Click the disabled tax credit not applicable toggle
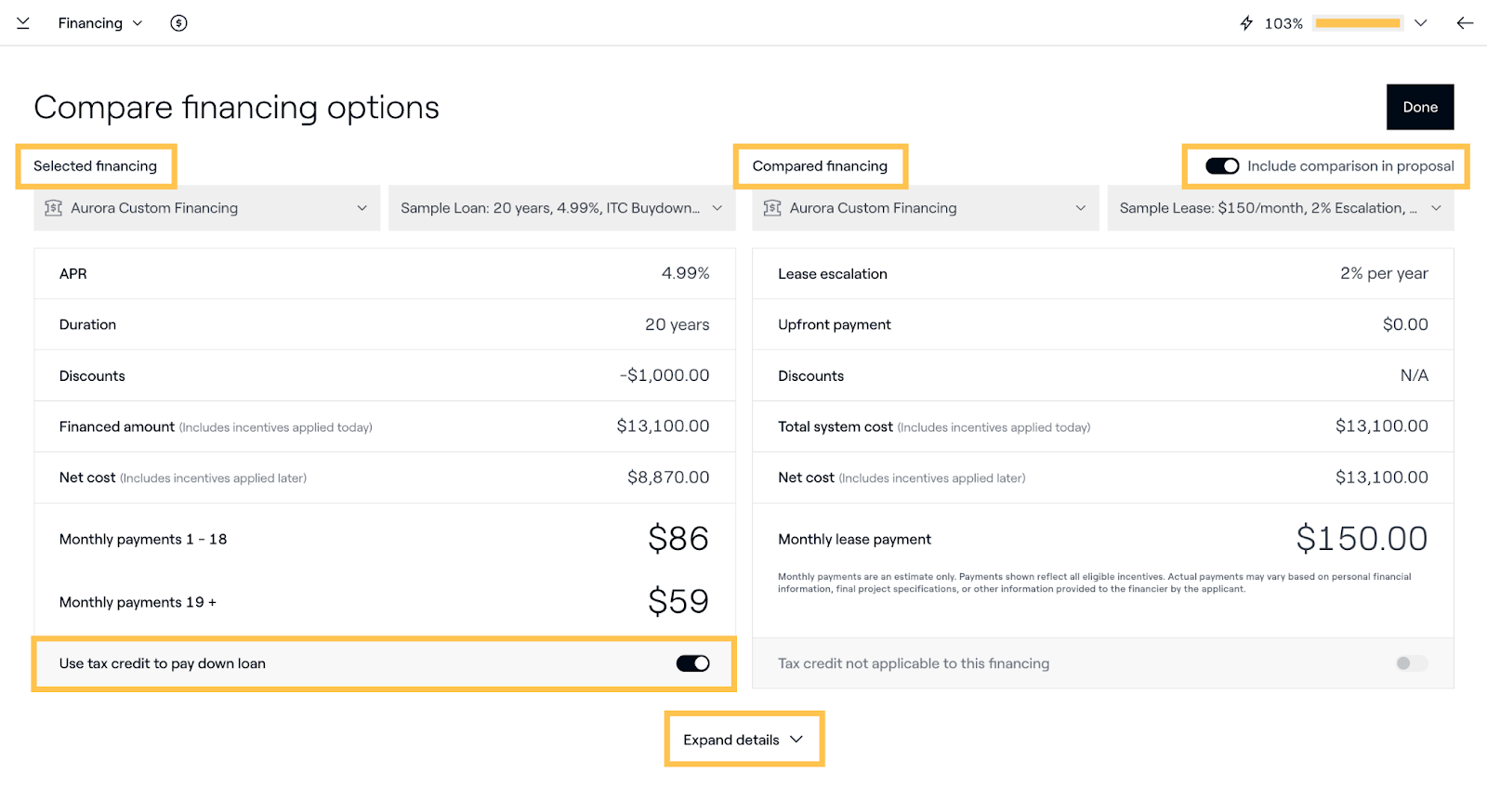Screen dimensions: 1487x812 [1411, 663]
